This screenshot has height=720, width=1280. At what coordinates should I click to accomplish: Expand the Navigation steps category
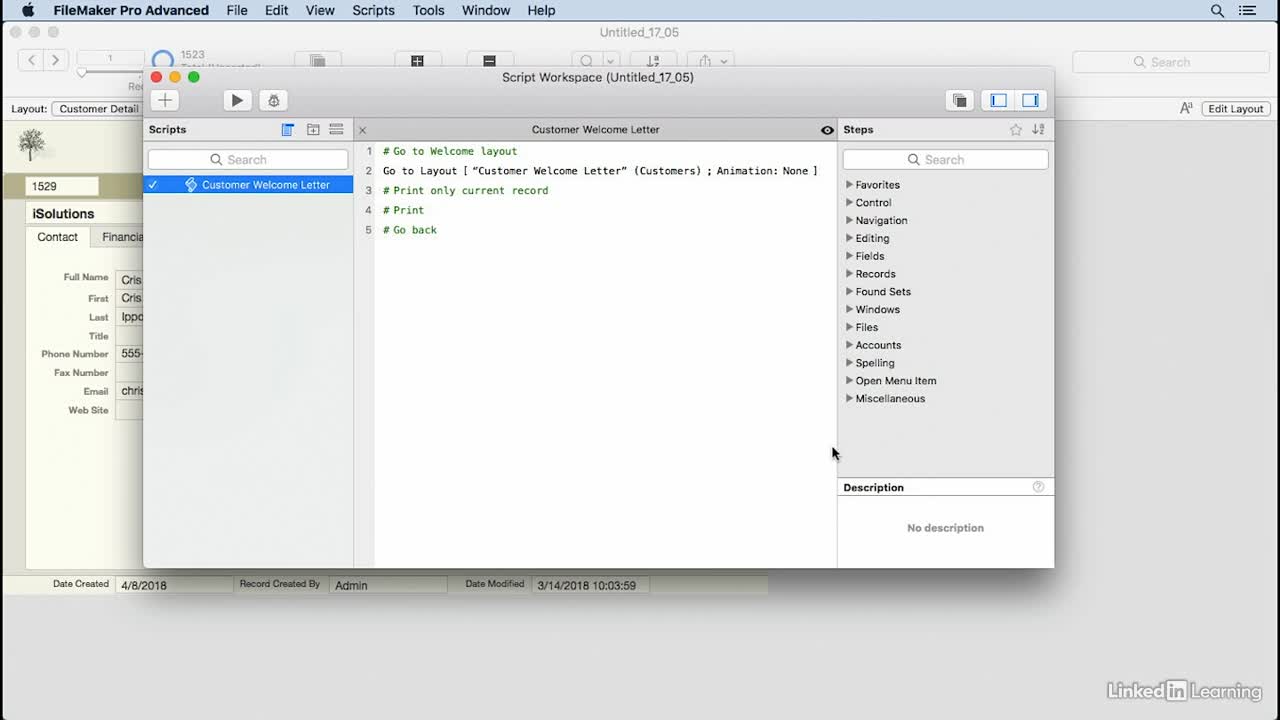[x=850, y=221]
